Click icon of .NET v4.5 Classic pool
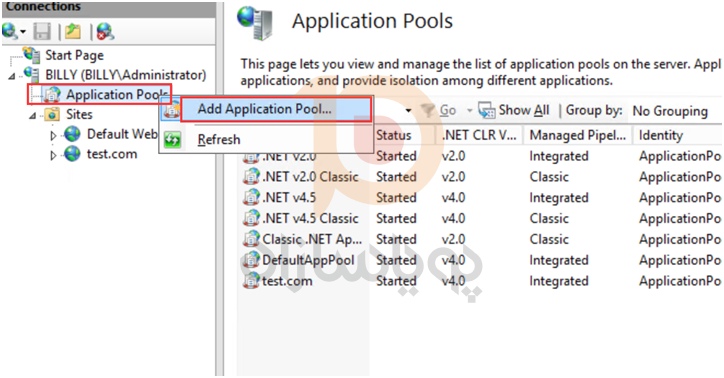This screenshot has width=724, height=378. 251,218
